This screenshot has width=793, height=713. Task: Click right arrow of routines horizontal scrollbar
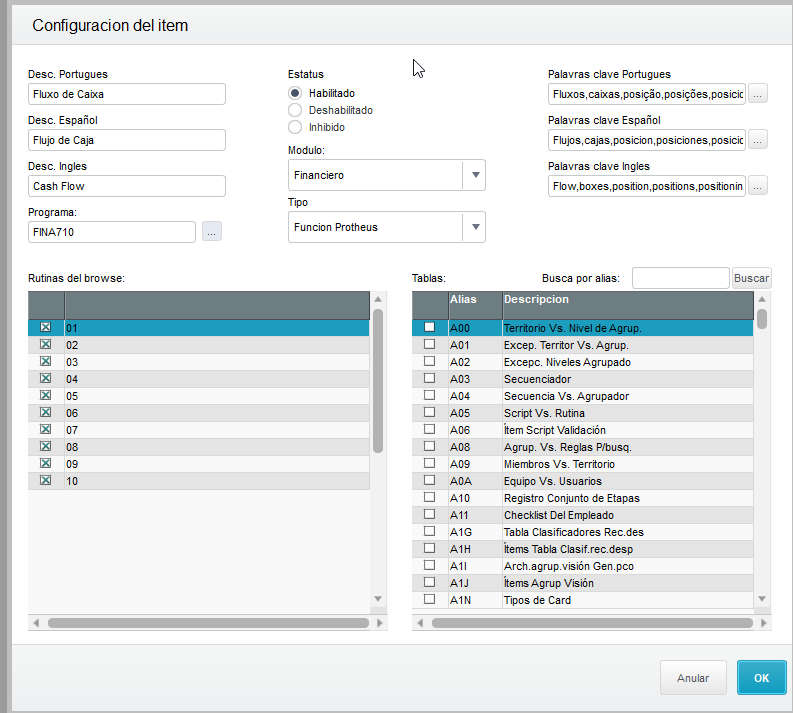pos(379,623)
